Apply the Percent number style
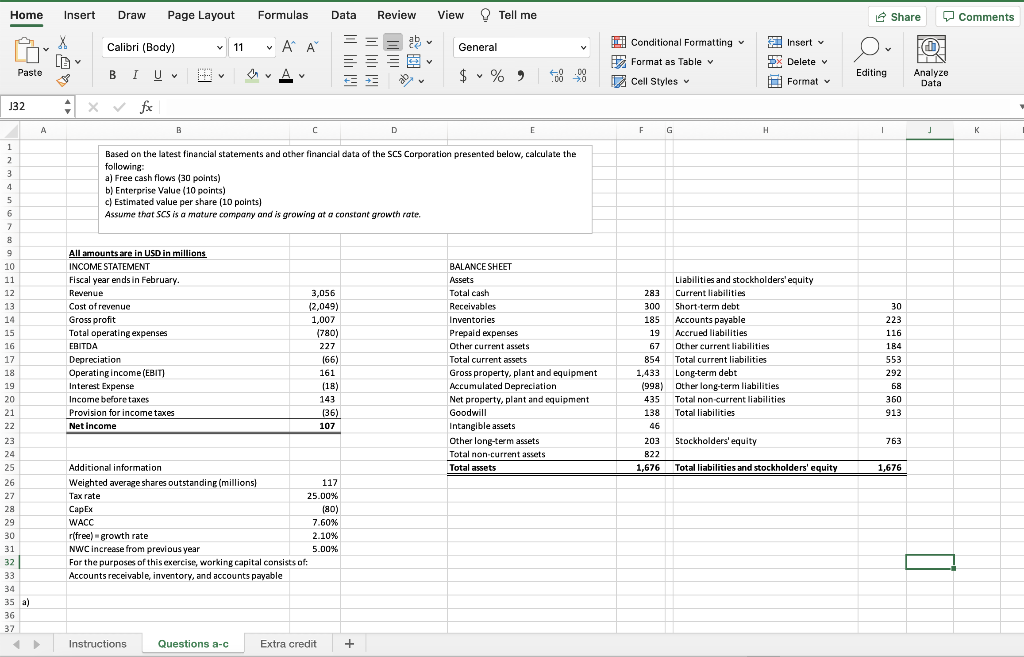The image size is (1024, 657). [x=495, y=76]
